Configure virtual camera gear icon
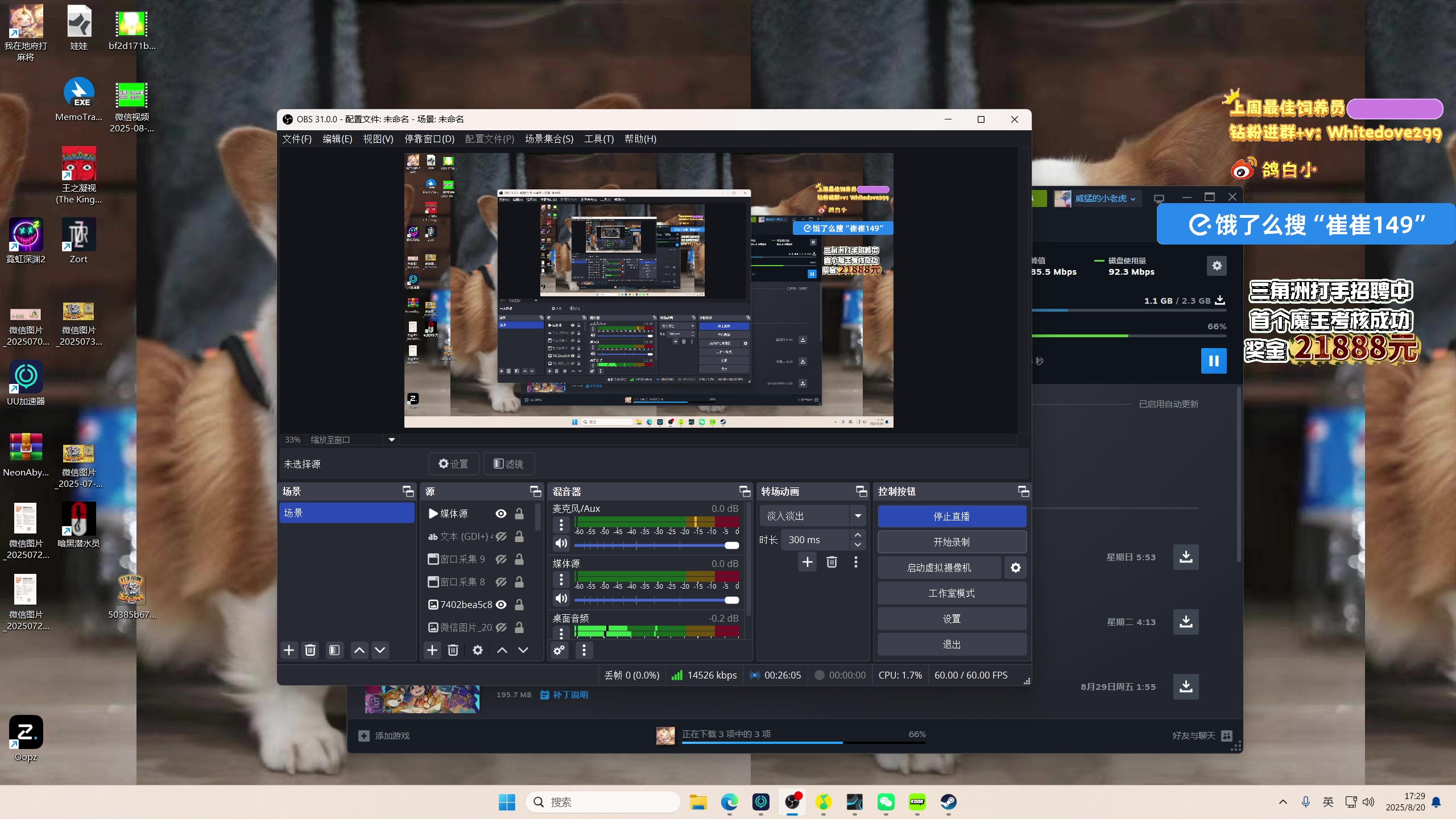 tap(1016, 568)
